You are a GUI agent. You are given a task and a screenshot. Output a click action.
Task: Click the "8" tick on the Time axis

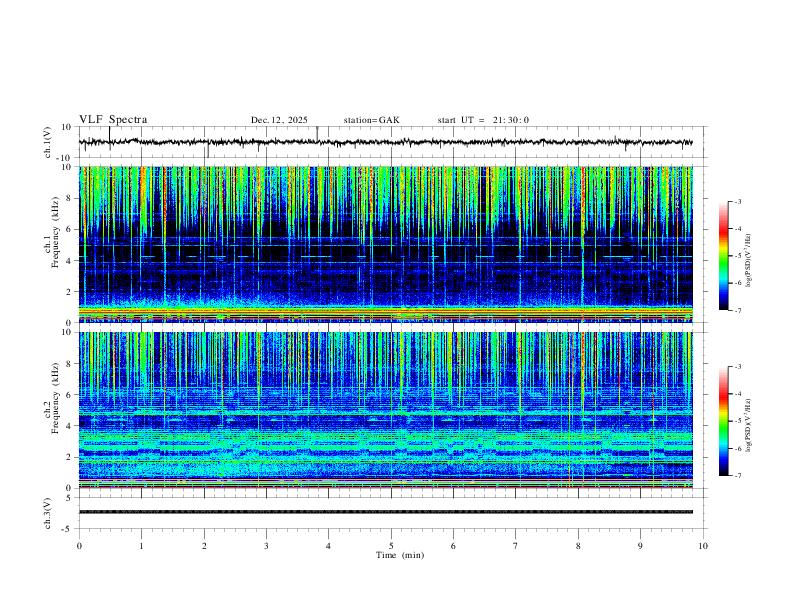pyautogui.click(x=578, y=546)
